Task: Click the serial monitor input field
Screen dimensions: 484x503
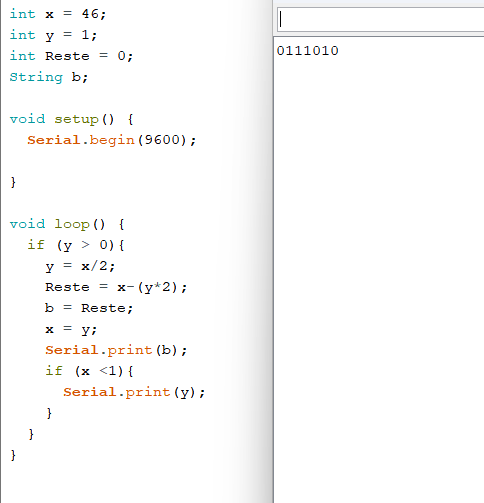Action: coord(381,20)
